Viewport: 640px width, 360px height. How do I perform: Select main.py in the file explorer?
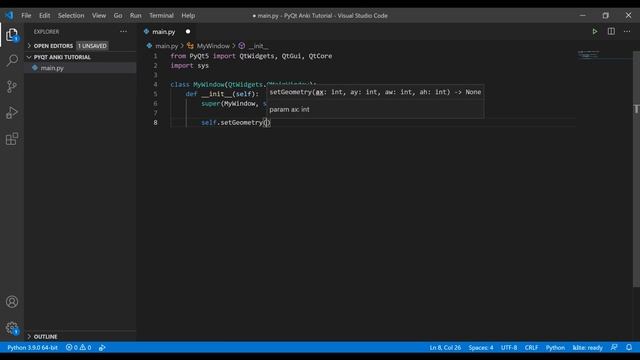80,68
